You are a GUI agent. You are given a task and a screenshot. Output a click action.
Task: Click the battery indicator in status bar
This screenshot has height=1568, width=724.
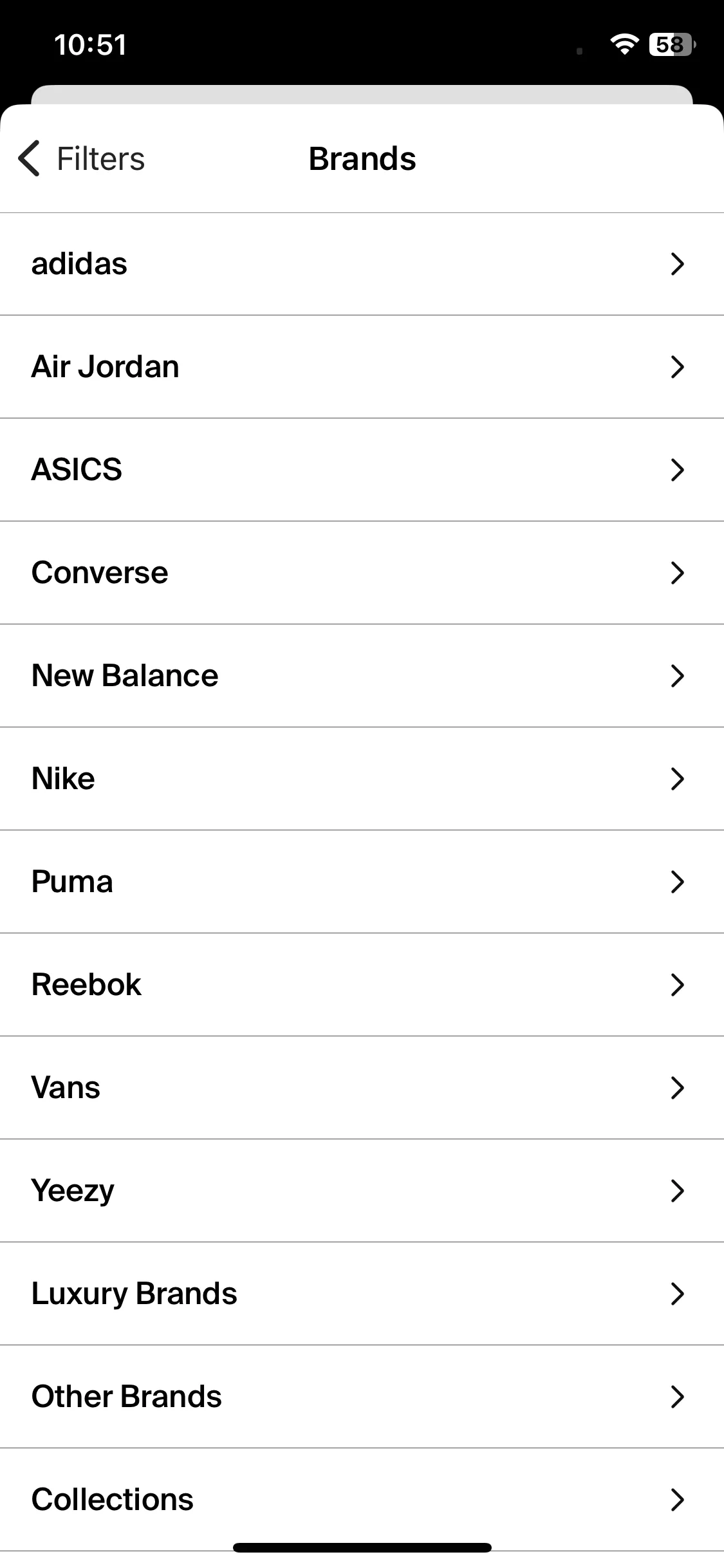673,44
